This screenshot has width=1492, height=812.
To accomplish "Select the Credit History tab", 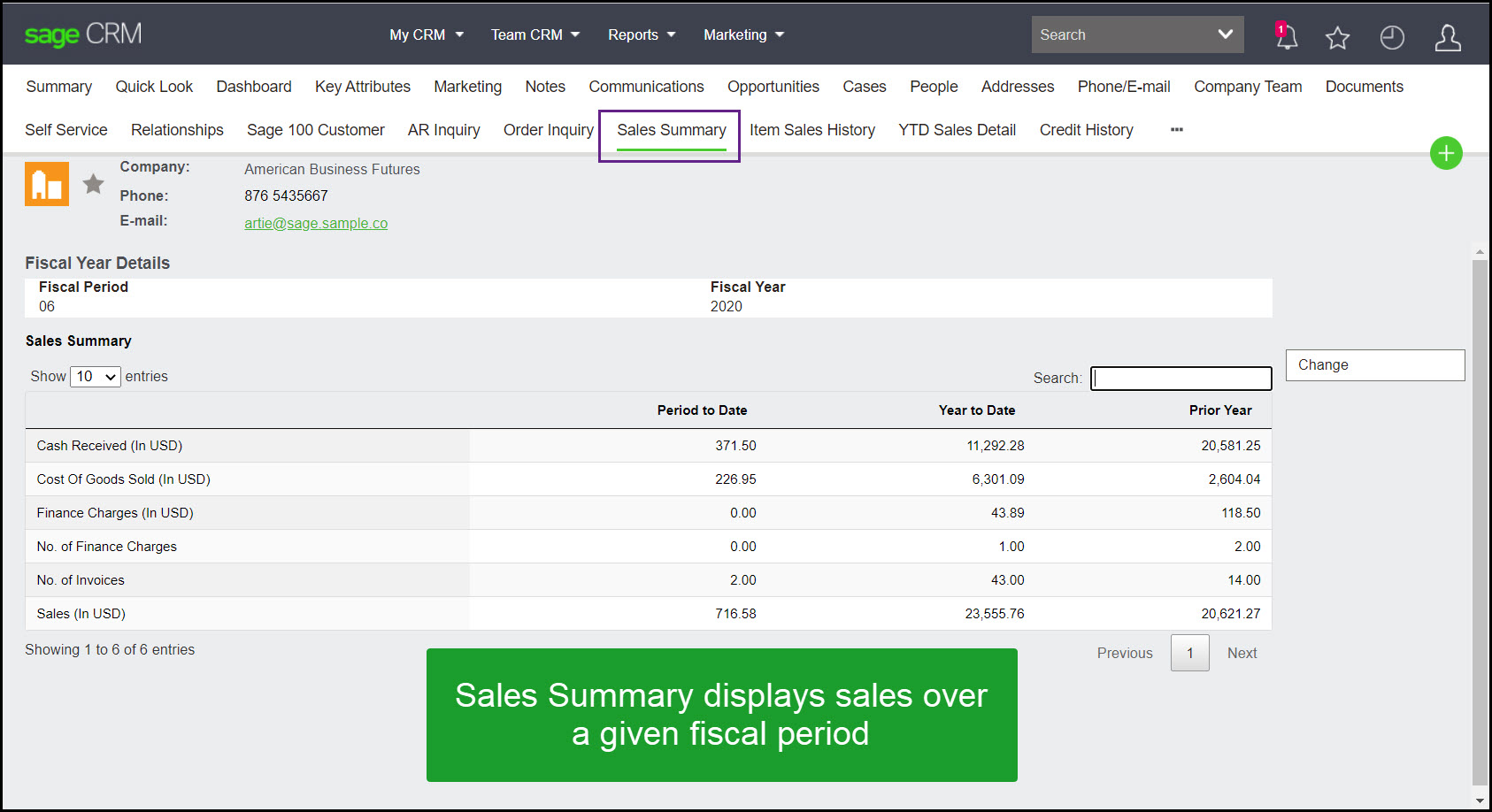I will (1086, 129).
